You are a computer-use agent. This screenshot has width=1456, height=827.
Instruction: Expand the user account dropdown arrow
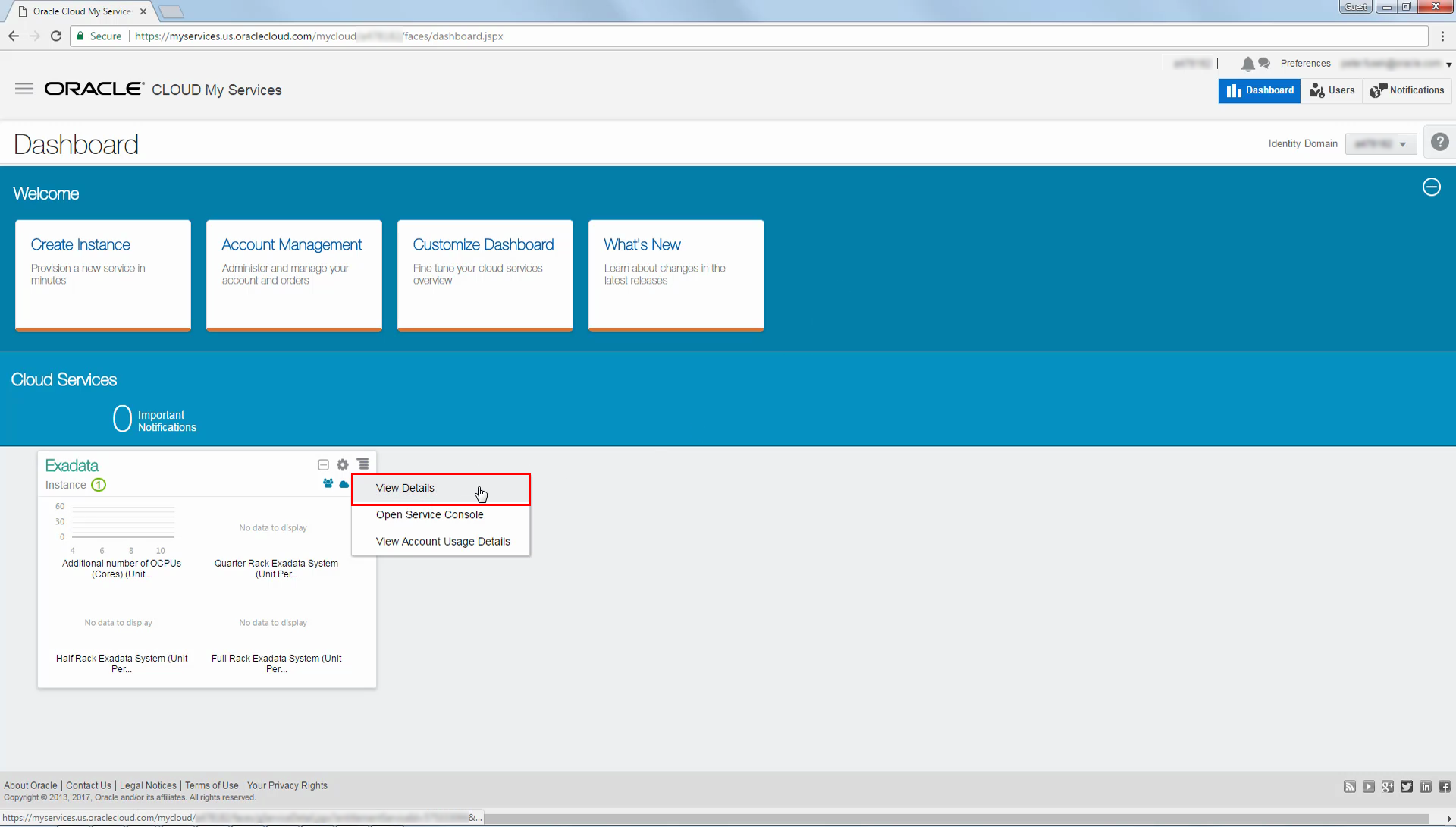(x=1448, y=64)
